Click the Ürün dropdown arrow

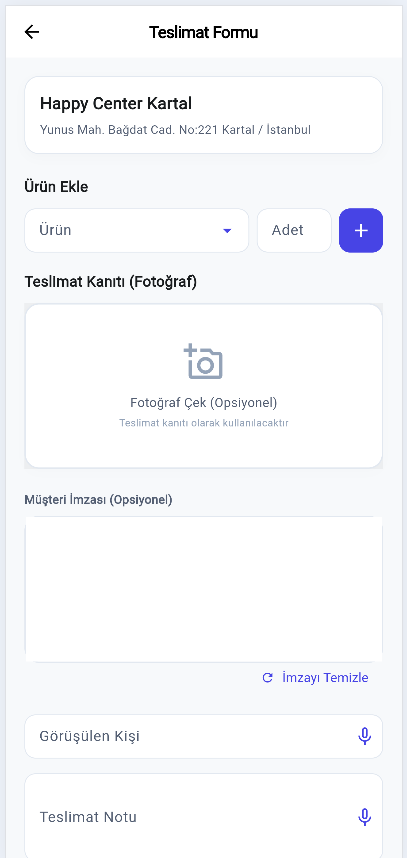tap(227, 231)
